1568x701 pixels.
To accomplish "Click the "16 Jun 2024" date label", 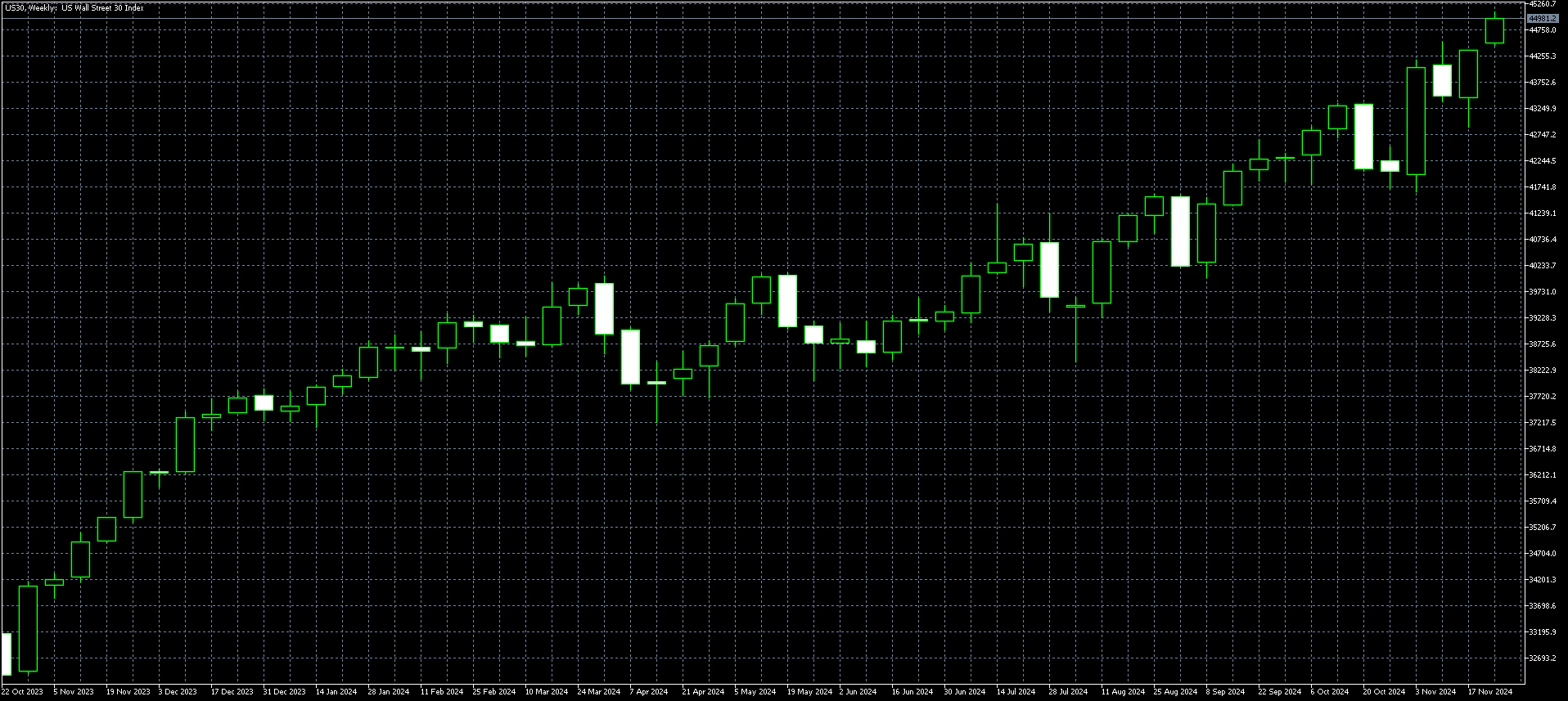I will click(912, 692).
